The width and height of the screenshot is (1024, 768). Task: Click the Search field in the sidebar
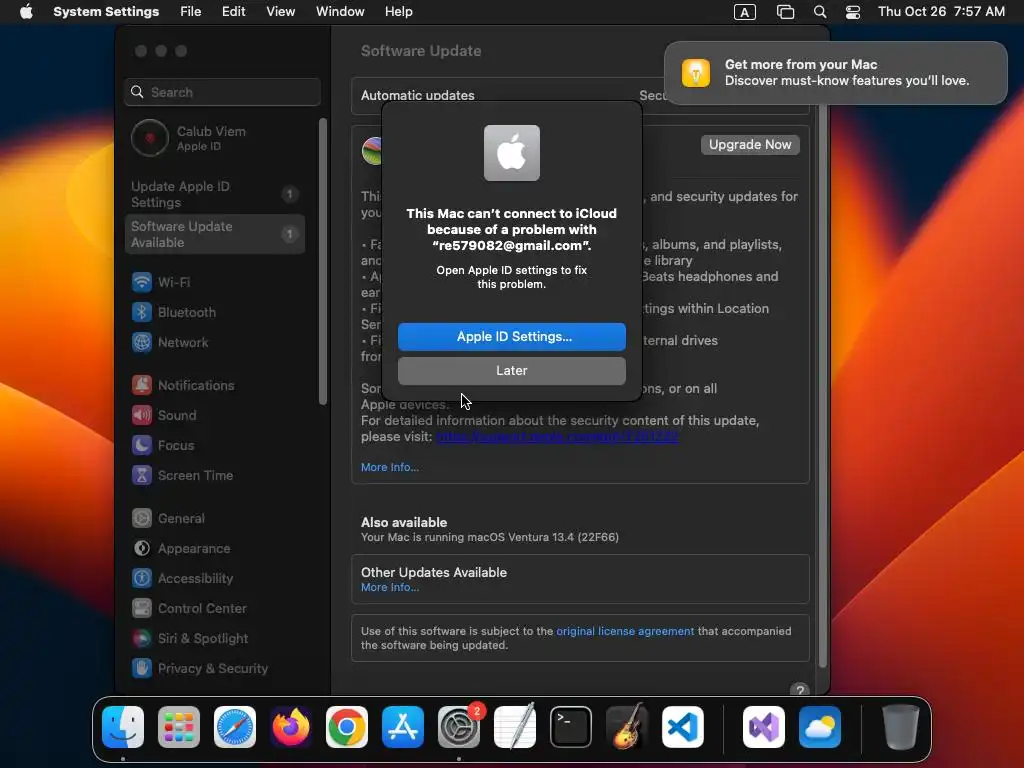click(222, 92)
